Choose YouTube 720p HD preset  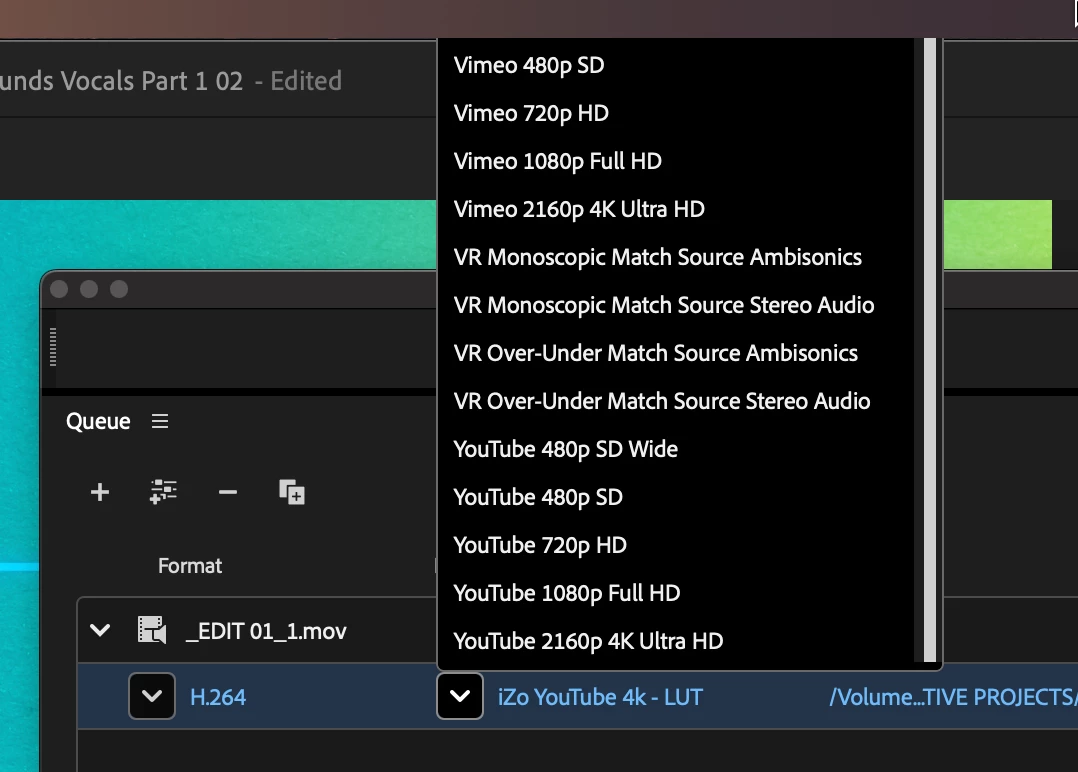coord(676,545)
